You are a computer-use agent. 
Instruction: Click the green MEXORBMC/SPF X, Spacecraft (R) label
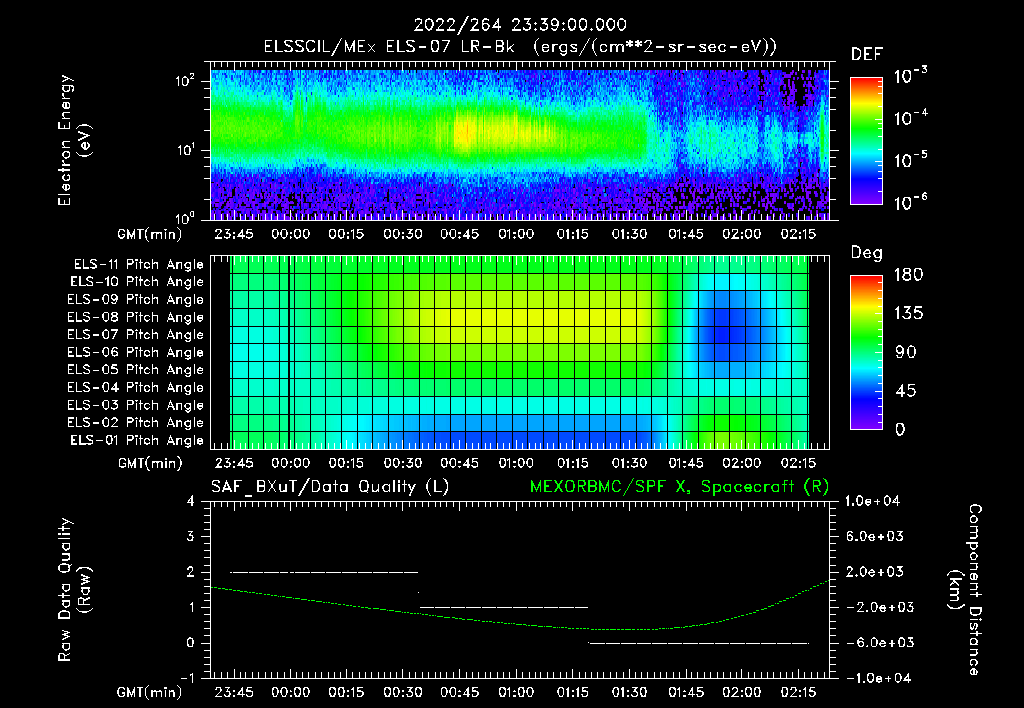tap(679, 487)
